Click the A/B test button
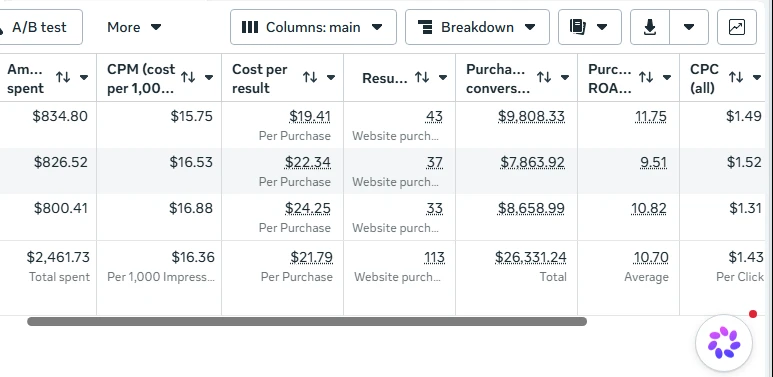 point(39,27)
